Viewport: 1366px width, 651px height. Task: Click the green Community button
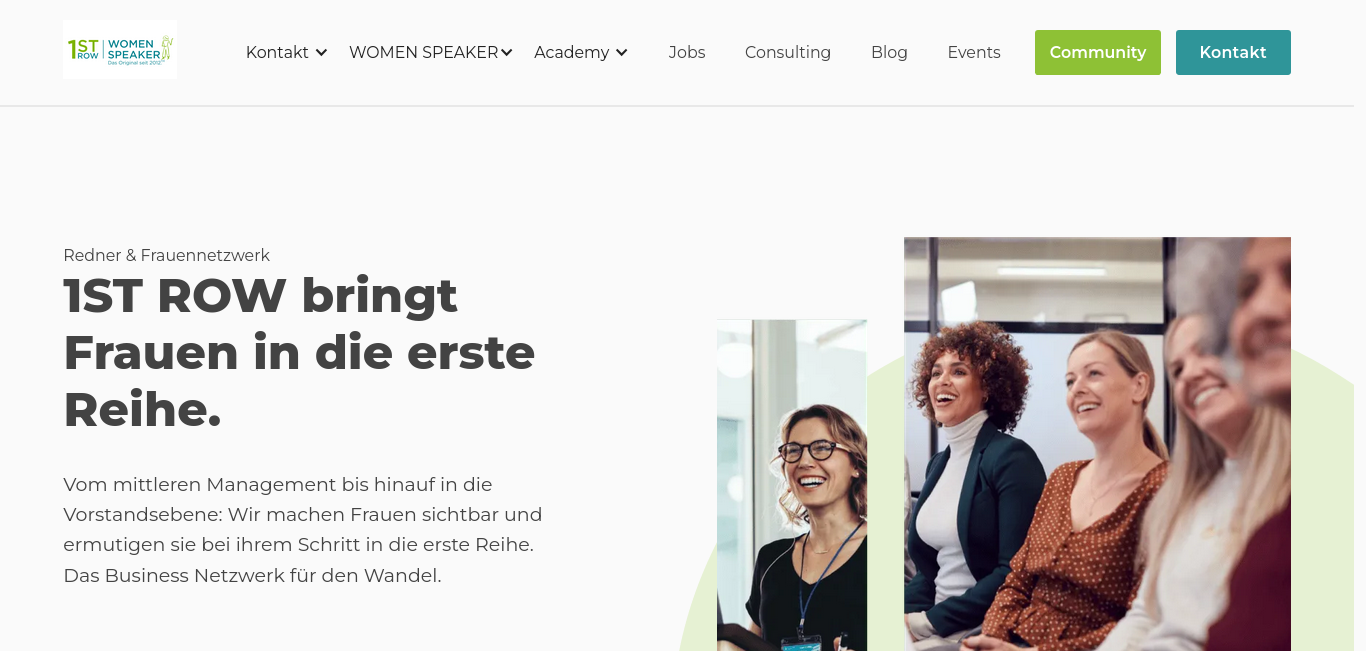coord(1098,52)
